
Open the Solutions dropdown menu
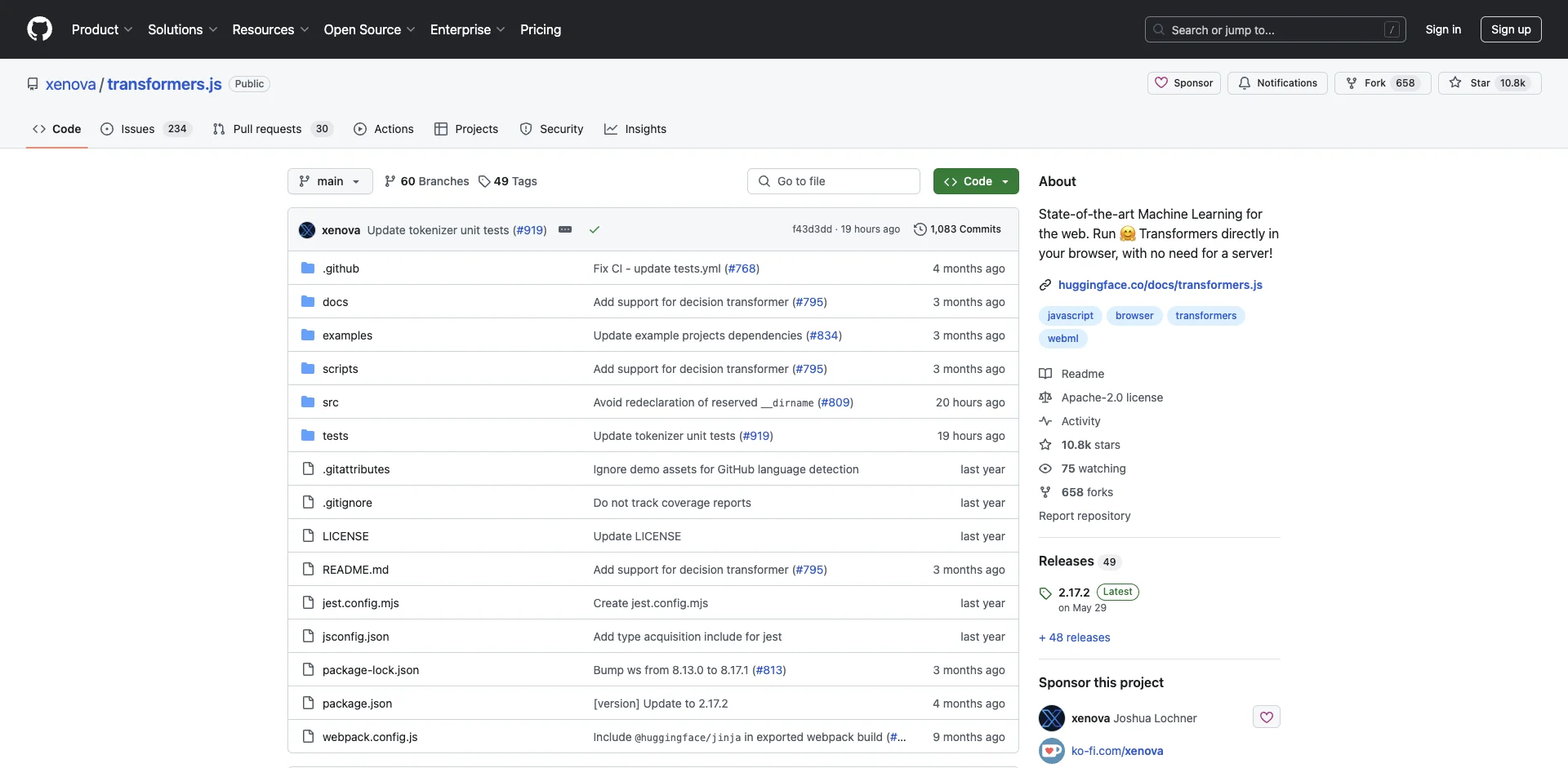(x=182, y=29)
